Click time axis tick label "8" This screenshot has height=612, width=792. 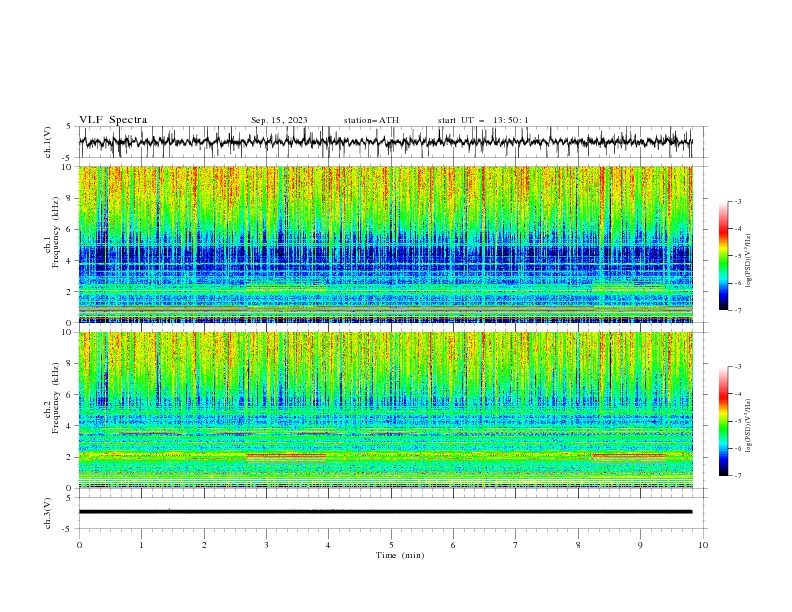[x=578, y=545]
